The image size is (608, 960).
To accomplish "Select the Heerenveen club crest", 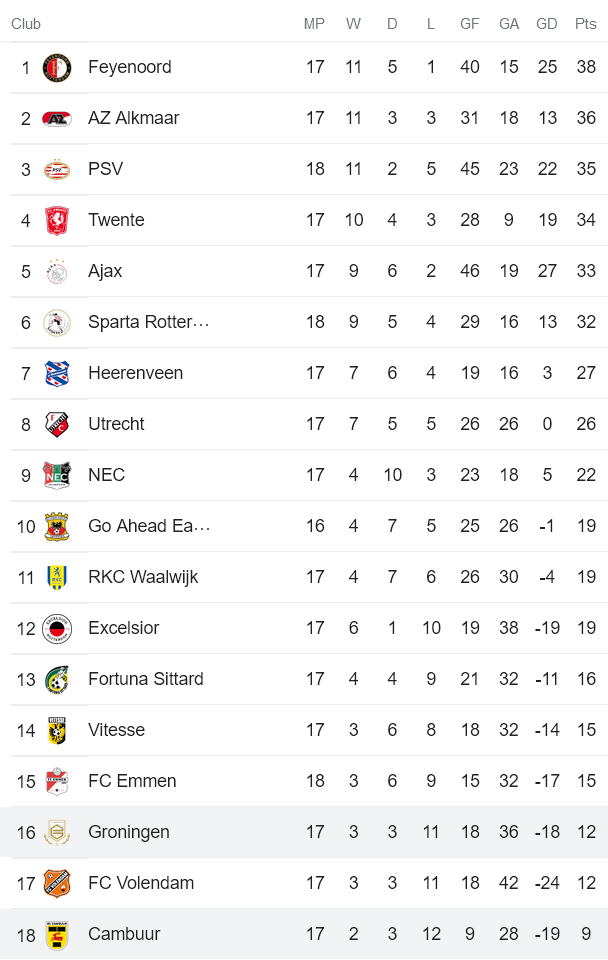I will 57,373.
